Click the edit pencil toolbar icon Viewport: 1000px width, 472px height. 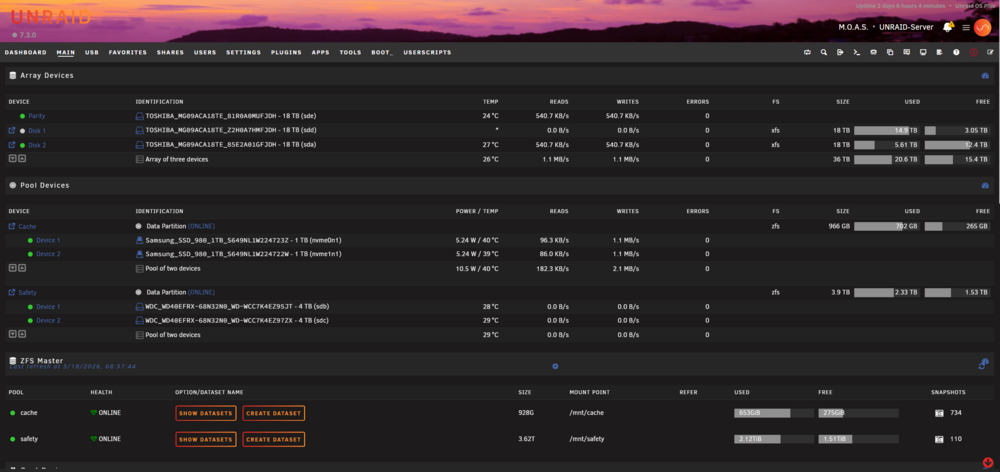point(990,52)
